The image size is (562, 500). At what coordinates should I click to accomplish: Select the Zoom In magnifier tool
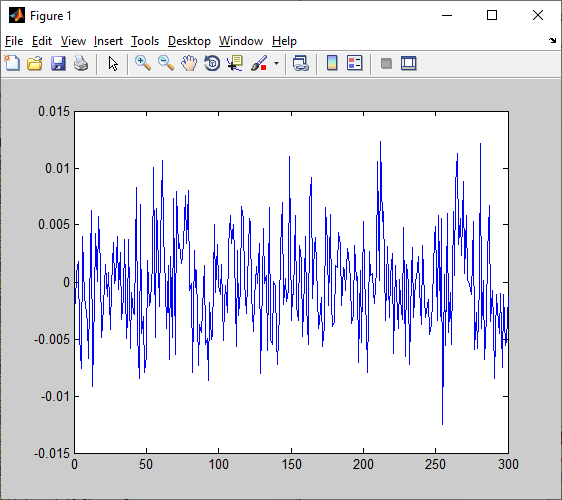click(143, 63)
